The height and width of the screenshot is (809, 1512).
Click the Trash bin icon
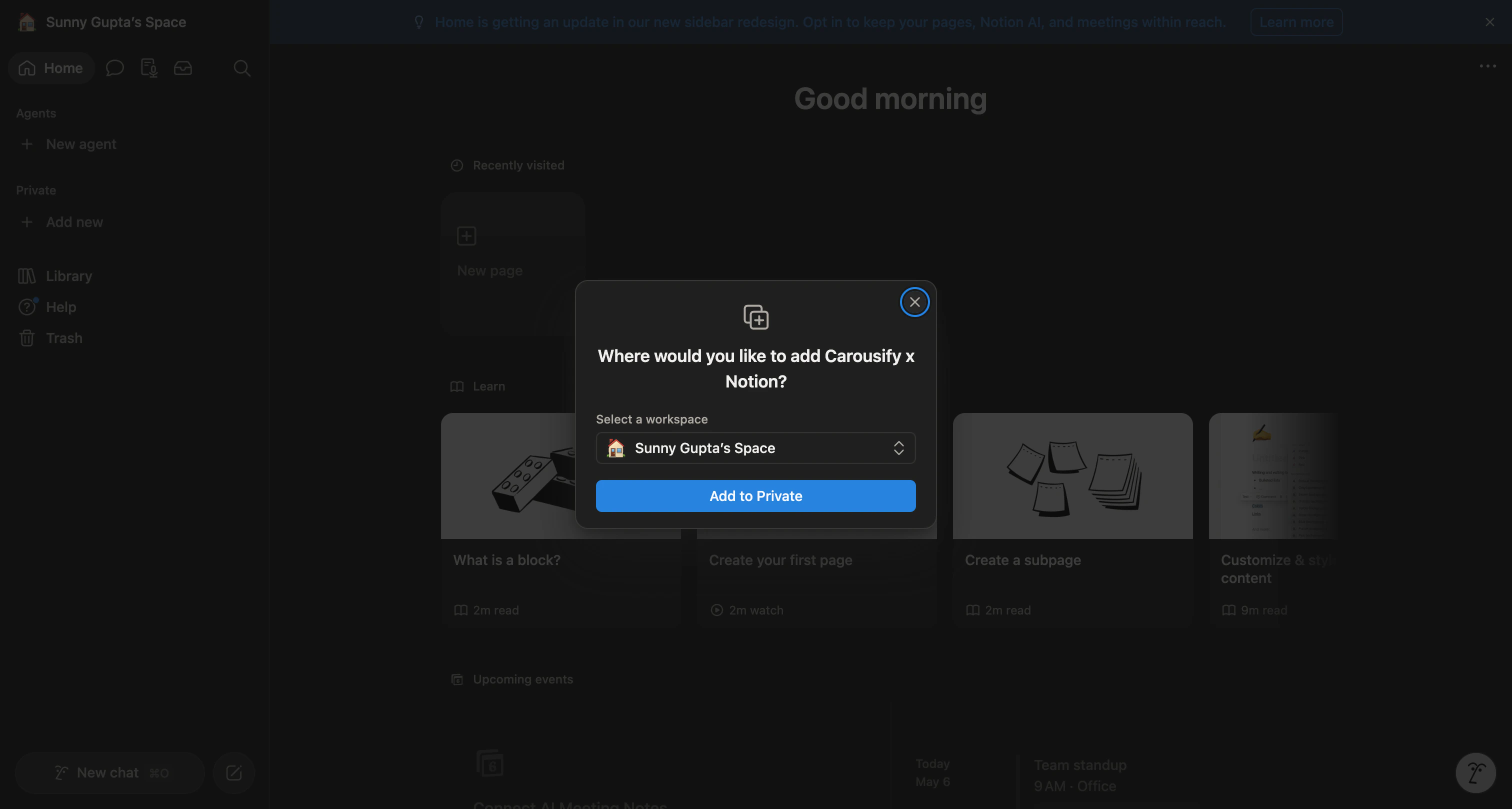[26, 338]
